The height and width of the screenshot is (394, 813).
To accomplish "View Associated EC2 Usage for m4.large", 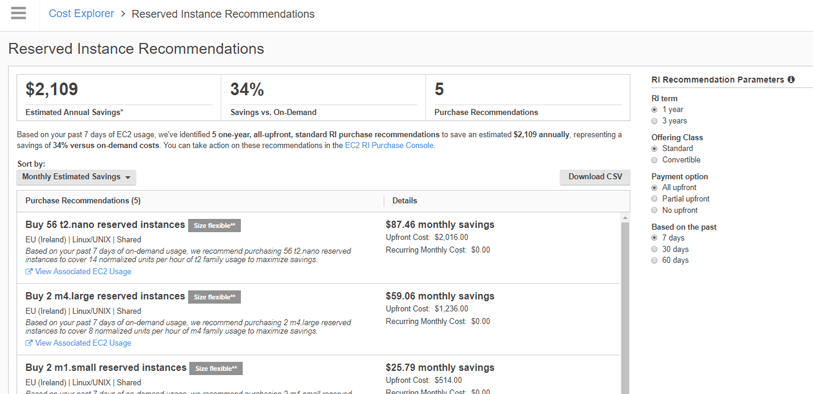I will 83,343.
